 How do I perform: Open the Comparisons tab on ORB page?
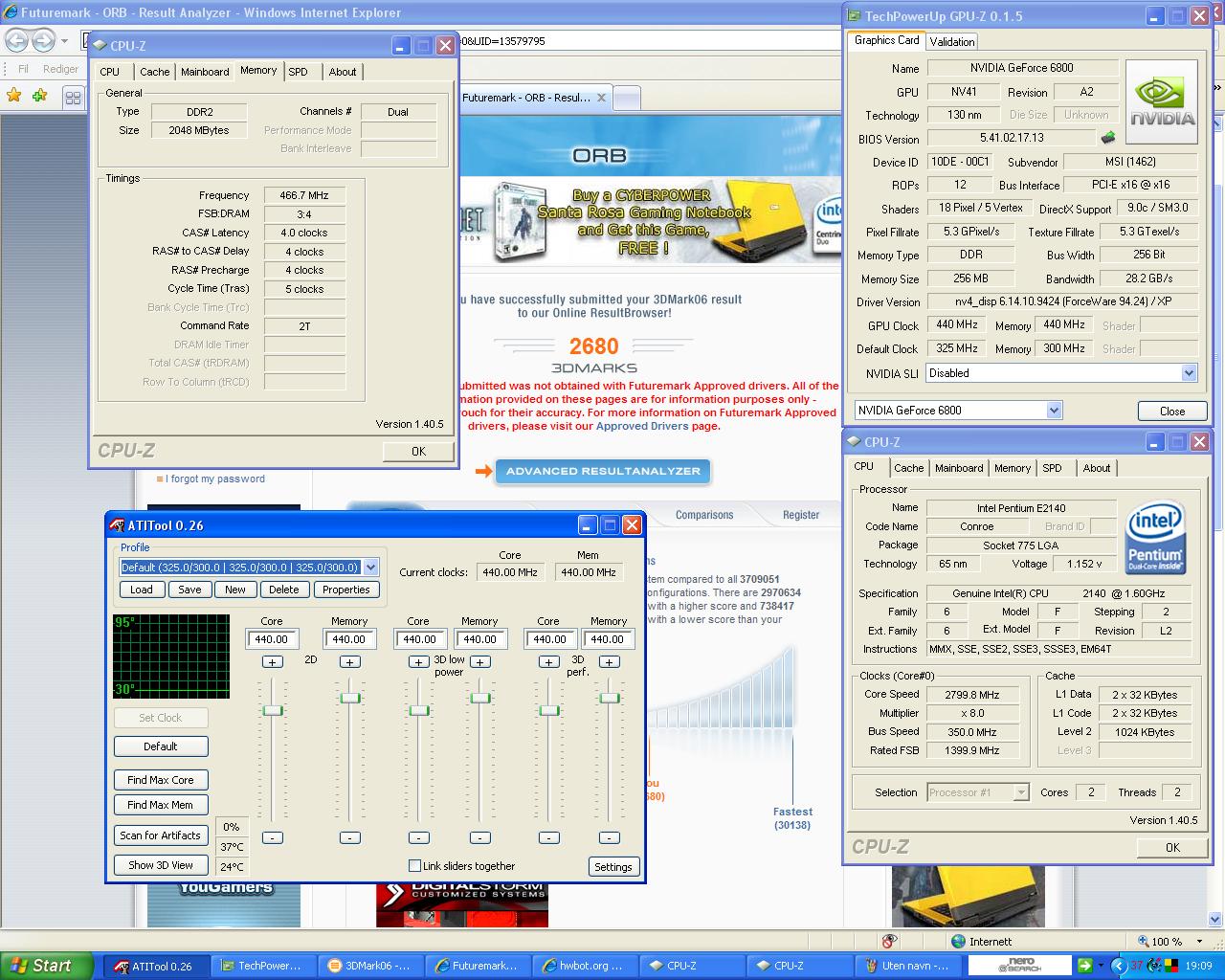[x=704, y=515]
